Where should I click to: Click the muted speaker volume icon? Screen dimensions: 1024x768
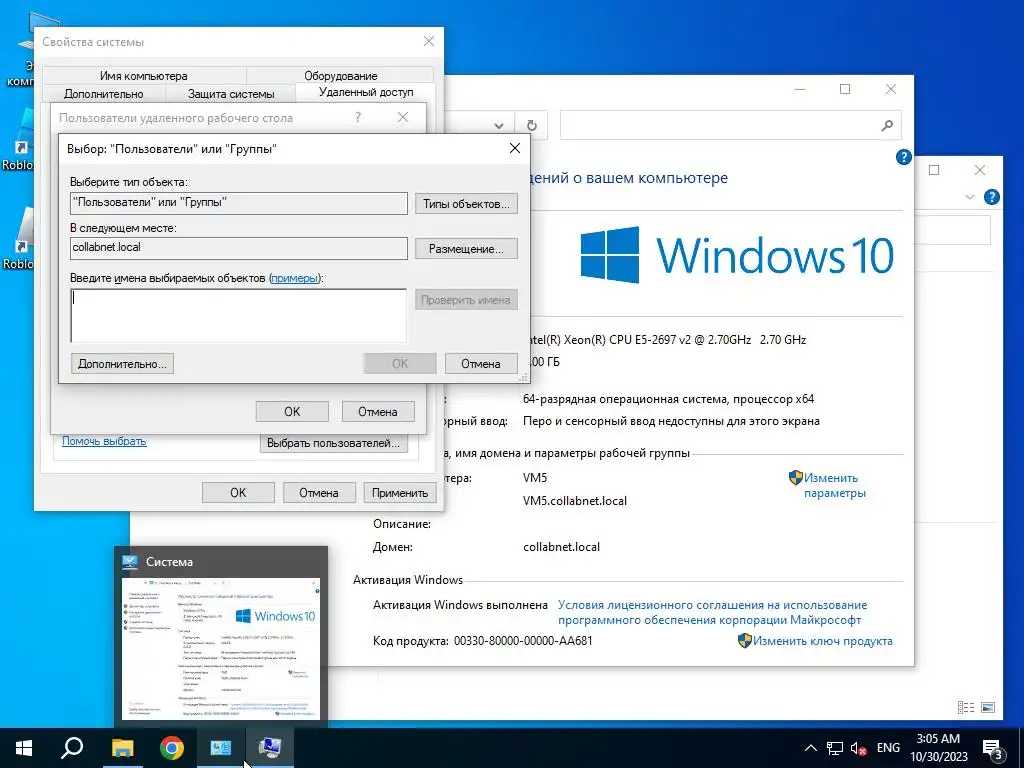[859, 748]
